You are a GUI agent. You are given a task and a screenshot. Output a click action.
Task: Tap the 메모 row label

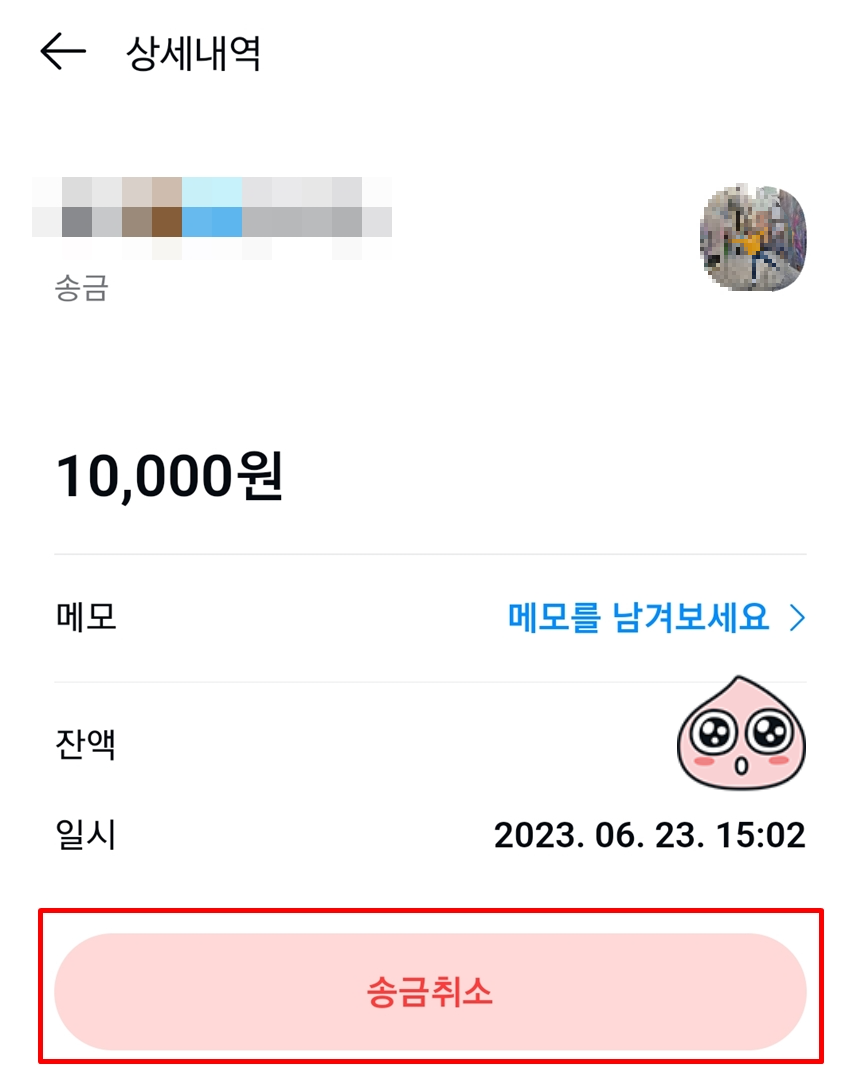(86, 617)
